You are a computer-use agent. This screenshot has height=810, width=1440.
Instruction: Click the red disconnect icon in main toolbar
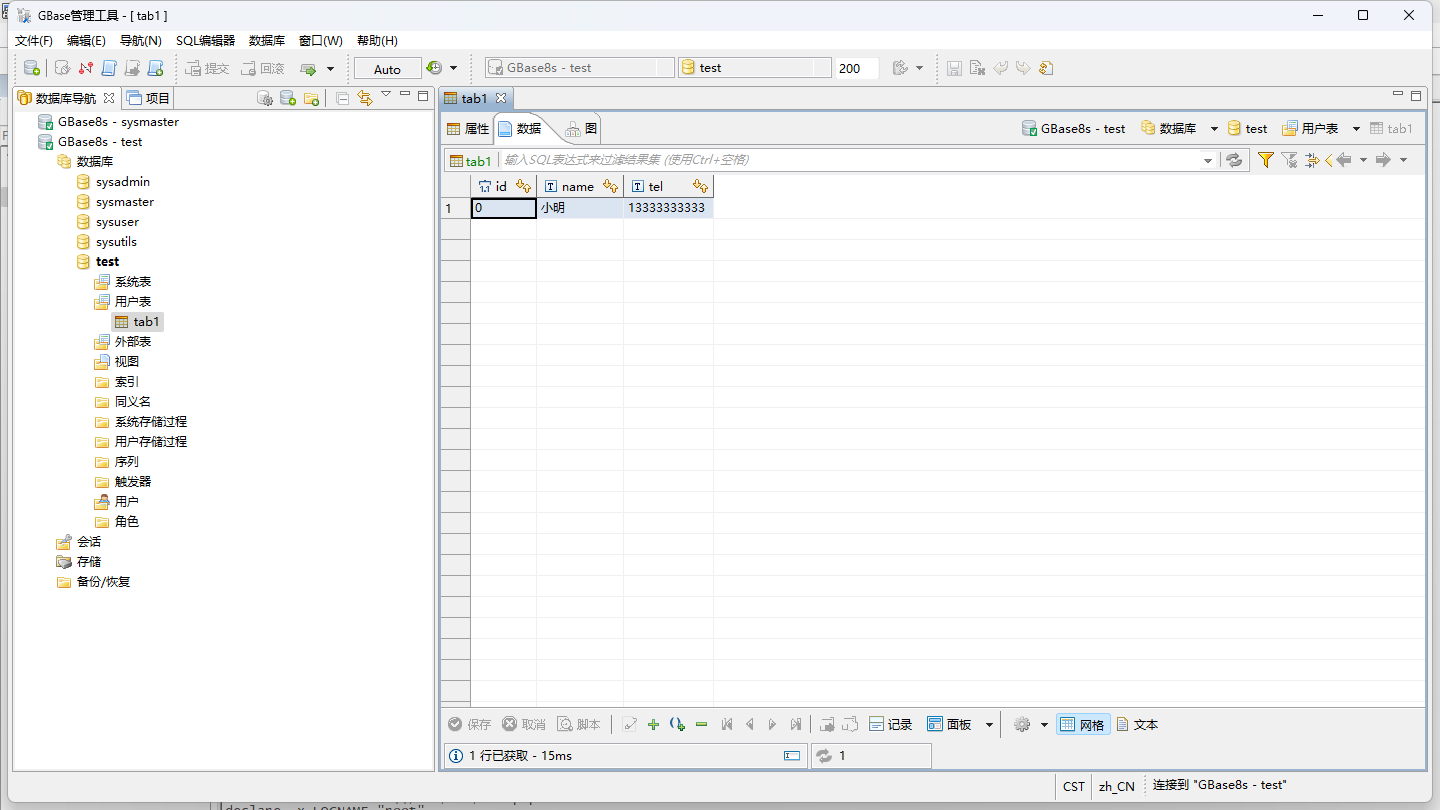point(86,68)
